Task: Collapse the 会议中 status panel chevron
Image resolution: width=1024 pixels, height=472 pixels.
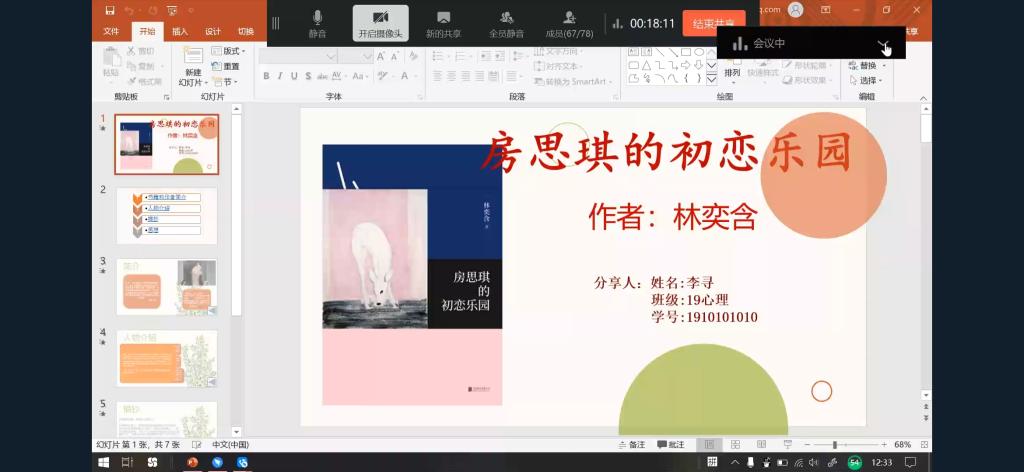Action: (884, 44)
